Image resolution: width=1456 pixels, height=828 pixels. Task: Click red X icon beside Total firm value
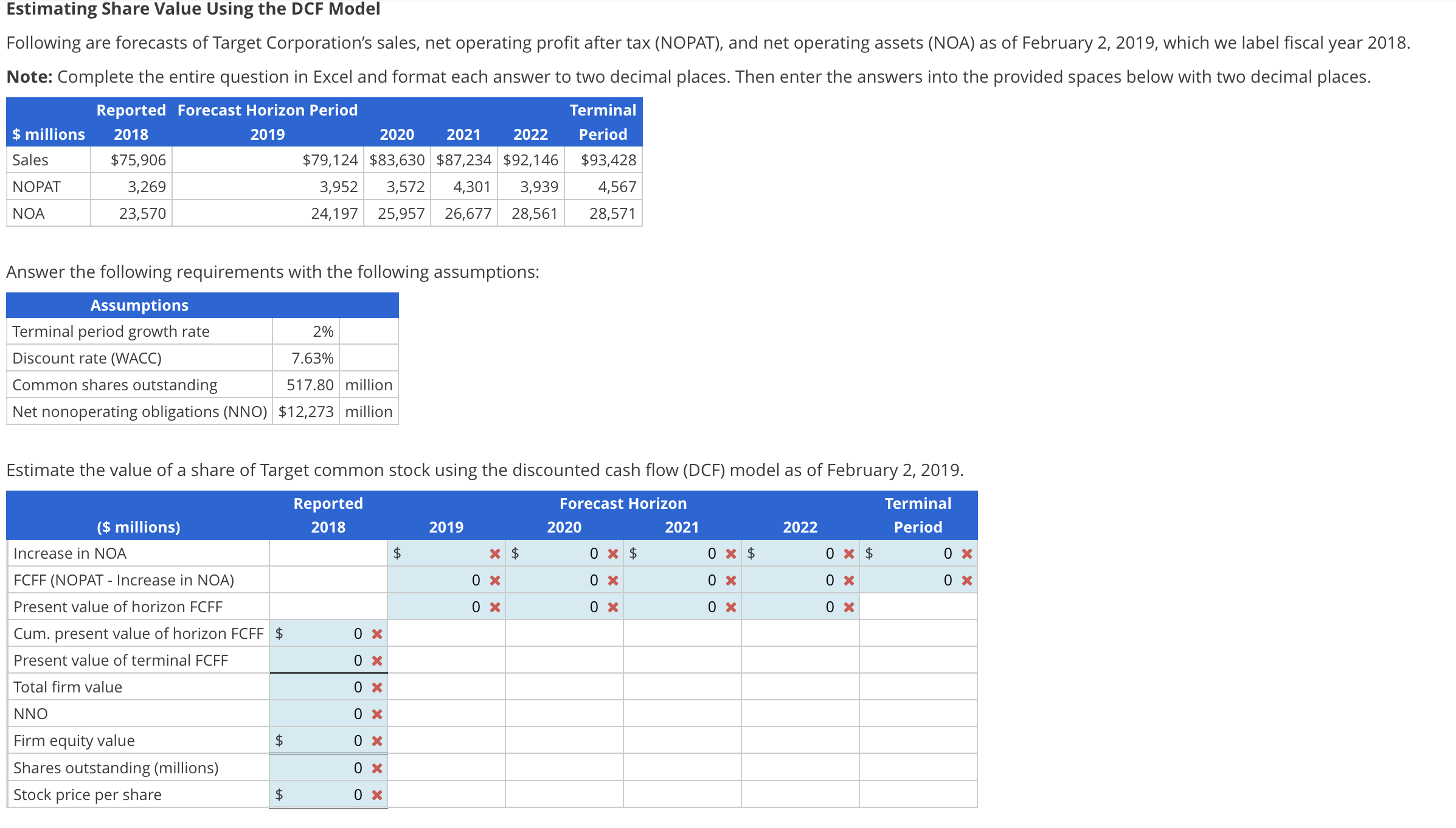(377, 688)
